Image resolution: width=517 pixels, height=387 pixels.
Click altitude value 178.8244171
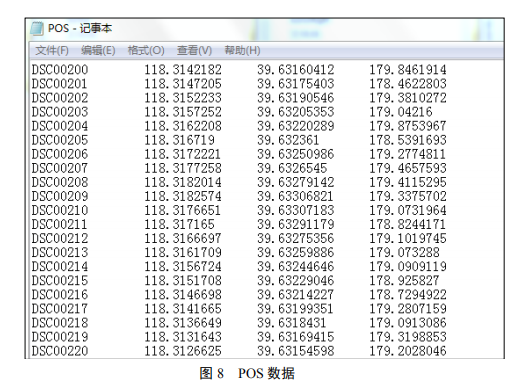(408, 224)
